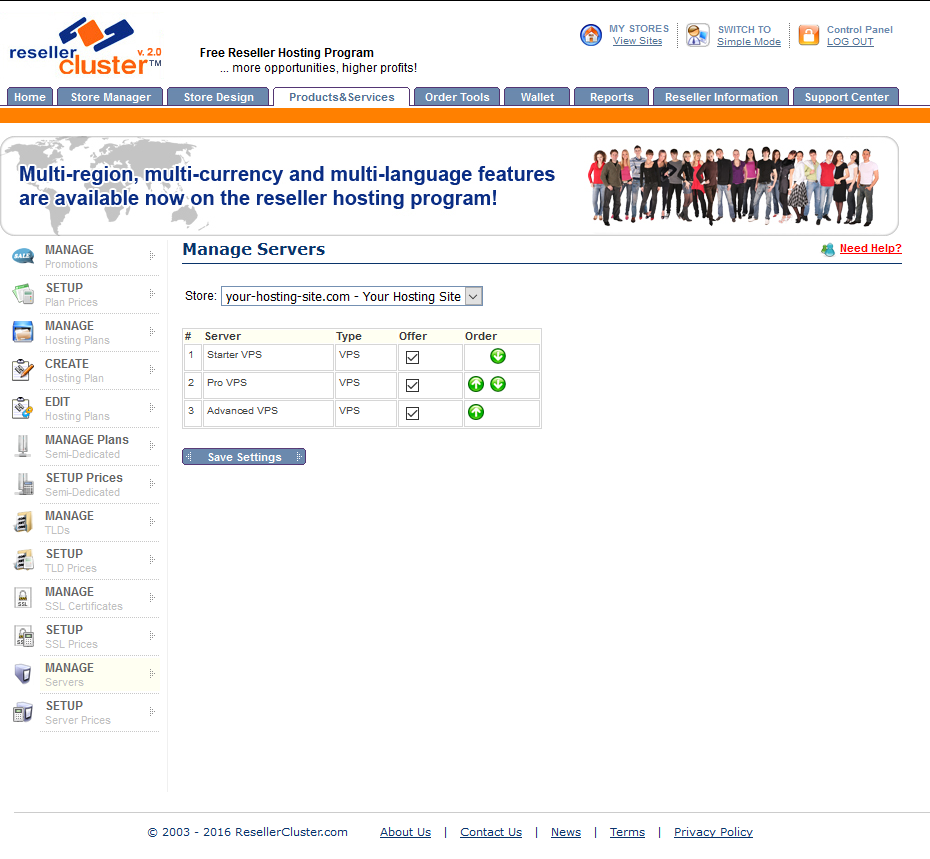Open the Privacy Policy footer link
Image resolution: width=930 pixels, height=859 pixels.
(x=713, y=832)
